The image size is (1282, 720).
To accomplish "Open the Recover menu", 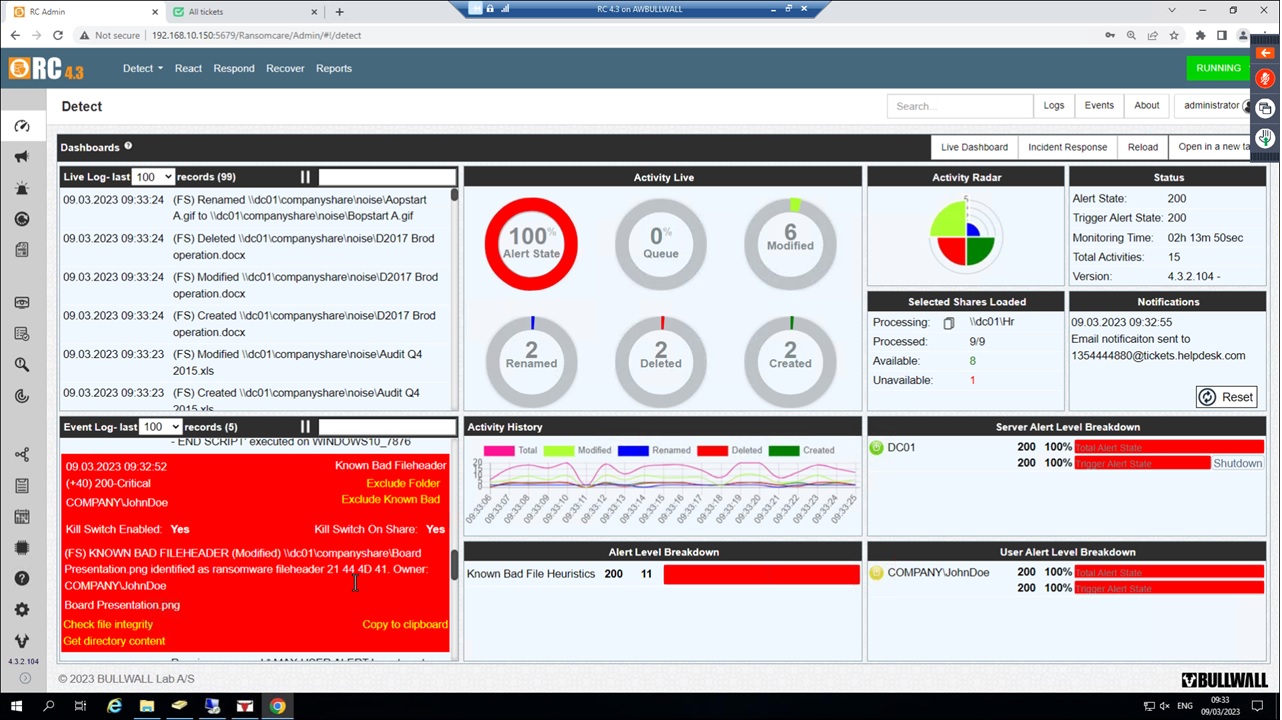I will (x=285, y=68).
